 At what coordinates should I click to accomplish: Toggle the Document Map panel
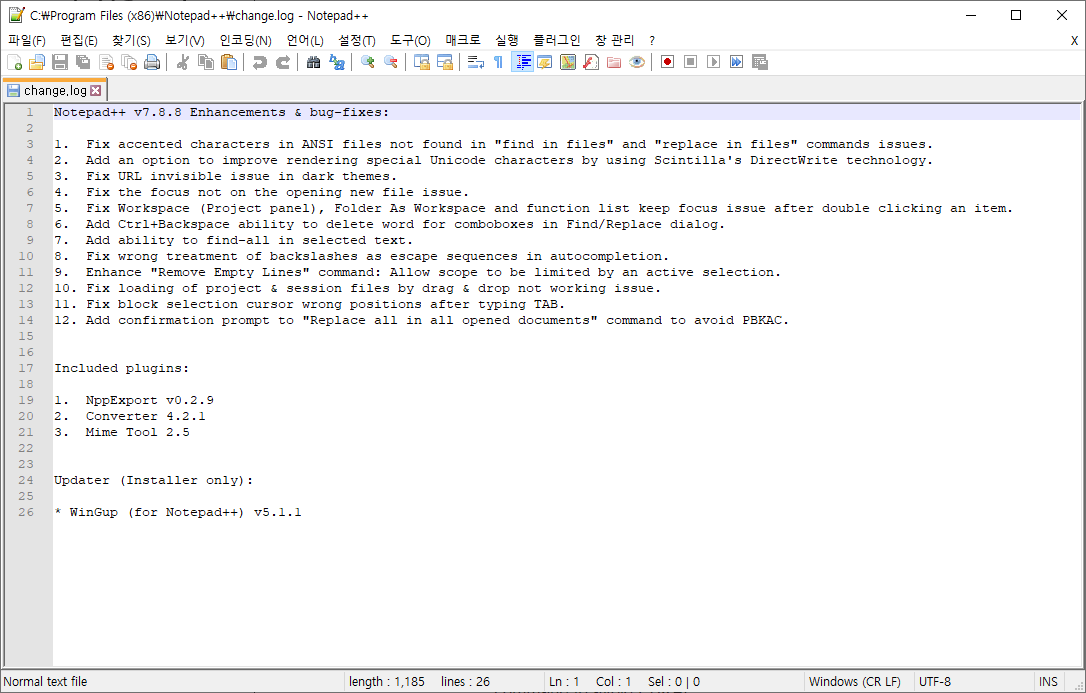(568, 62)
